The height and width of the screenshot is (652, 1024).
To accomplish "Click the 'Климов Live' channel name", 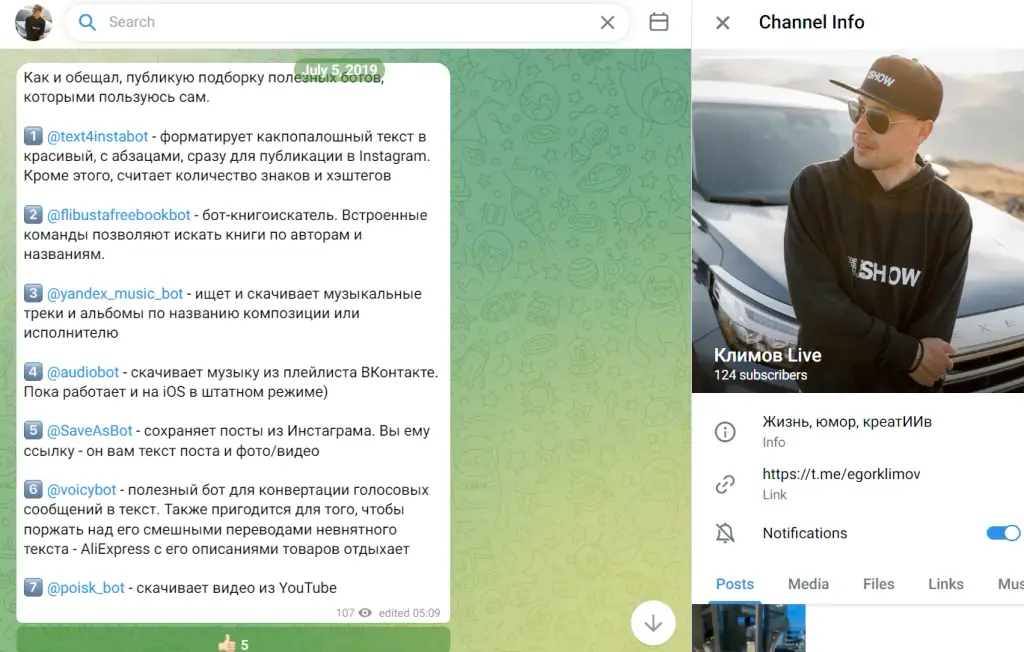I will 767,355.
